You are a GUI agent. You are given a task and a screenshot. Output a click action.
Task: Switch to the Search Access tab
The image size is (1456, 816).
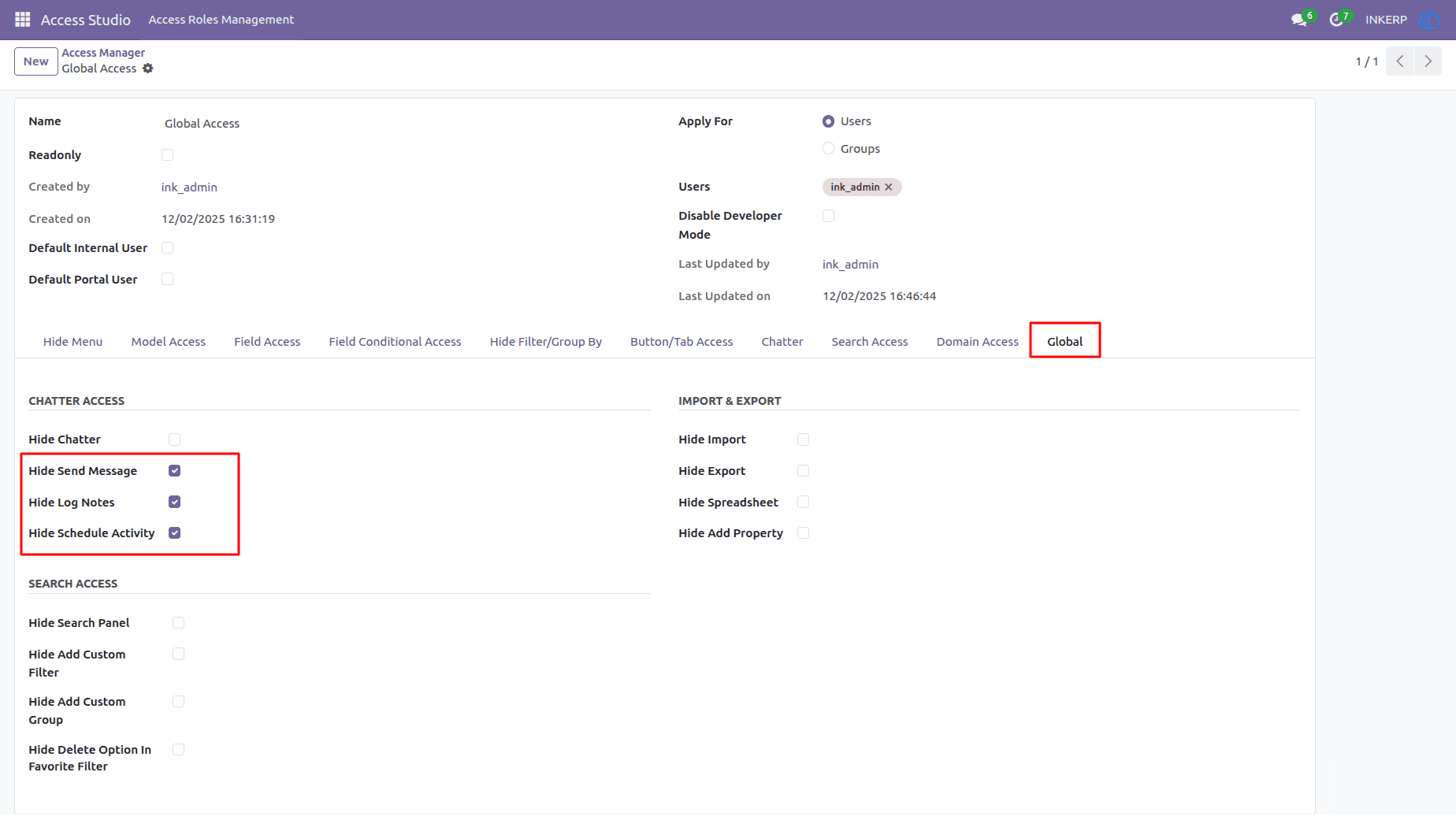[870, 341]
